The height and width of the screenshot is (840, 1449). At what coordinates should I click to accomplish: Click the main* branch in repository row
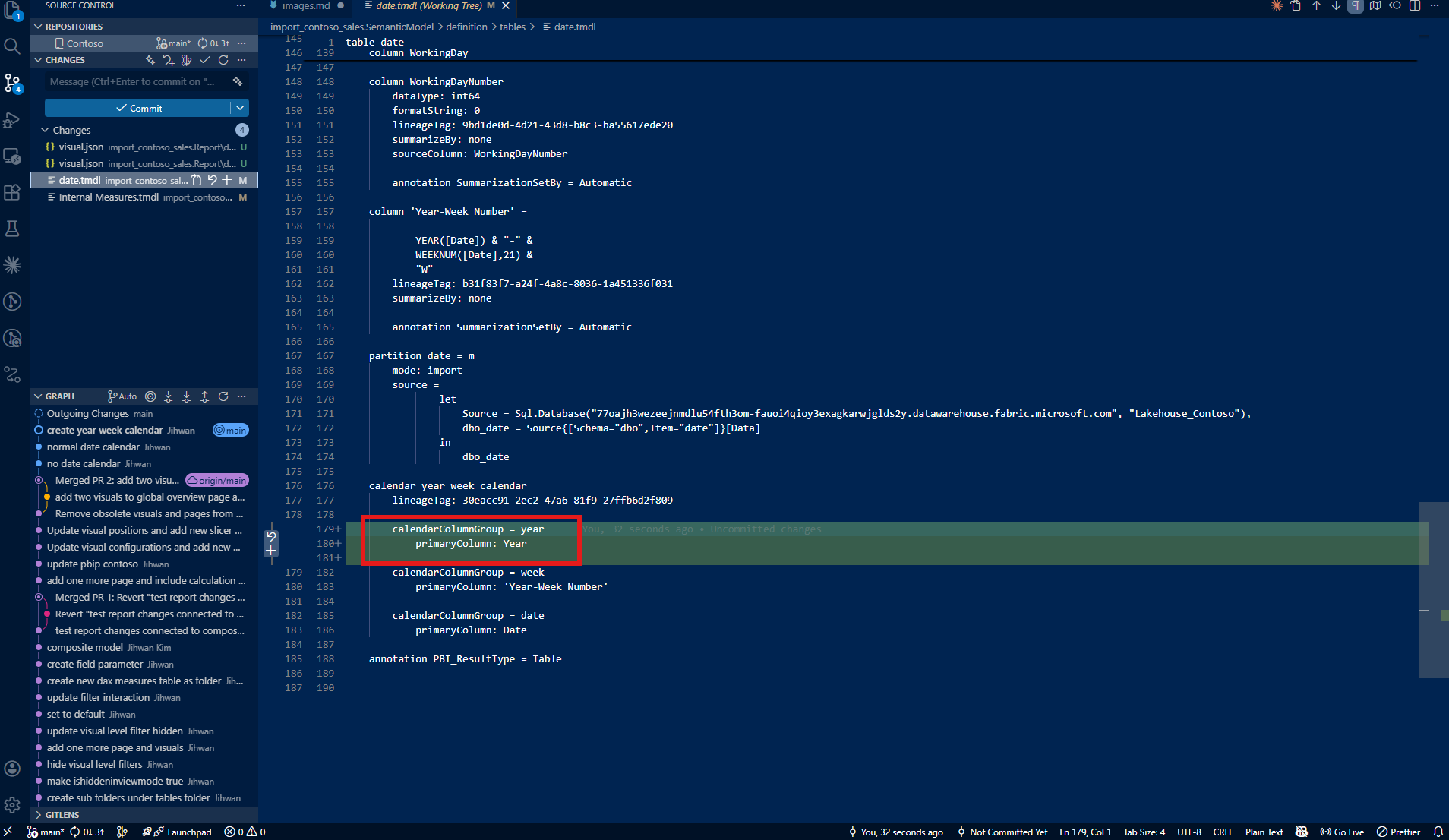click(174, 43)
